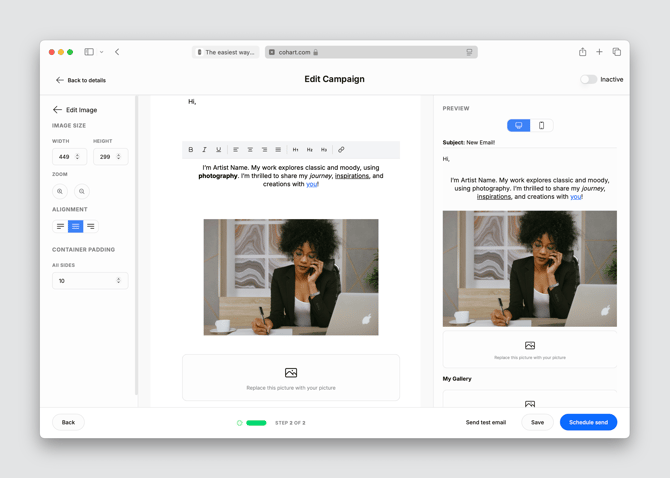Switch preview to mobile view
Image resolution: width=670 pixels, height=478 pixels.
point(541,125)
